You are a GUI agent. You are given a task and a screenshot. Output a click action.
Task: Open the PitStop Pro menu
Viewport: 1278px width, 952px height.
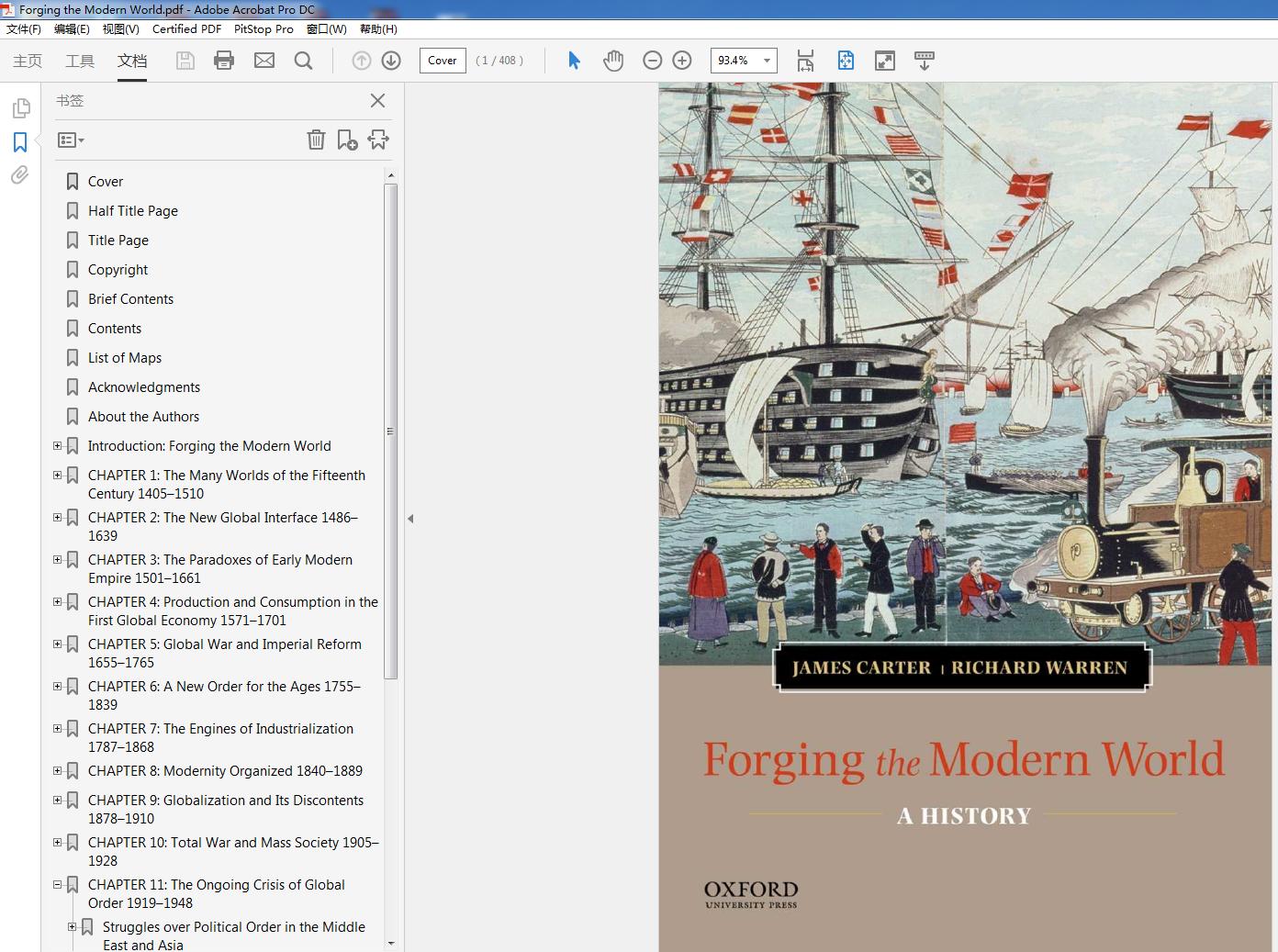[263, 29]
